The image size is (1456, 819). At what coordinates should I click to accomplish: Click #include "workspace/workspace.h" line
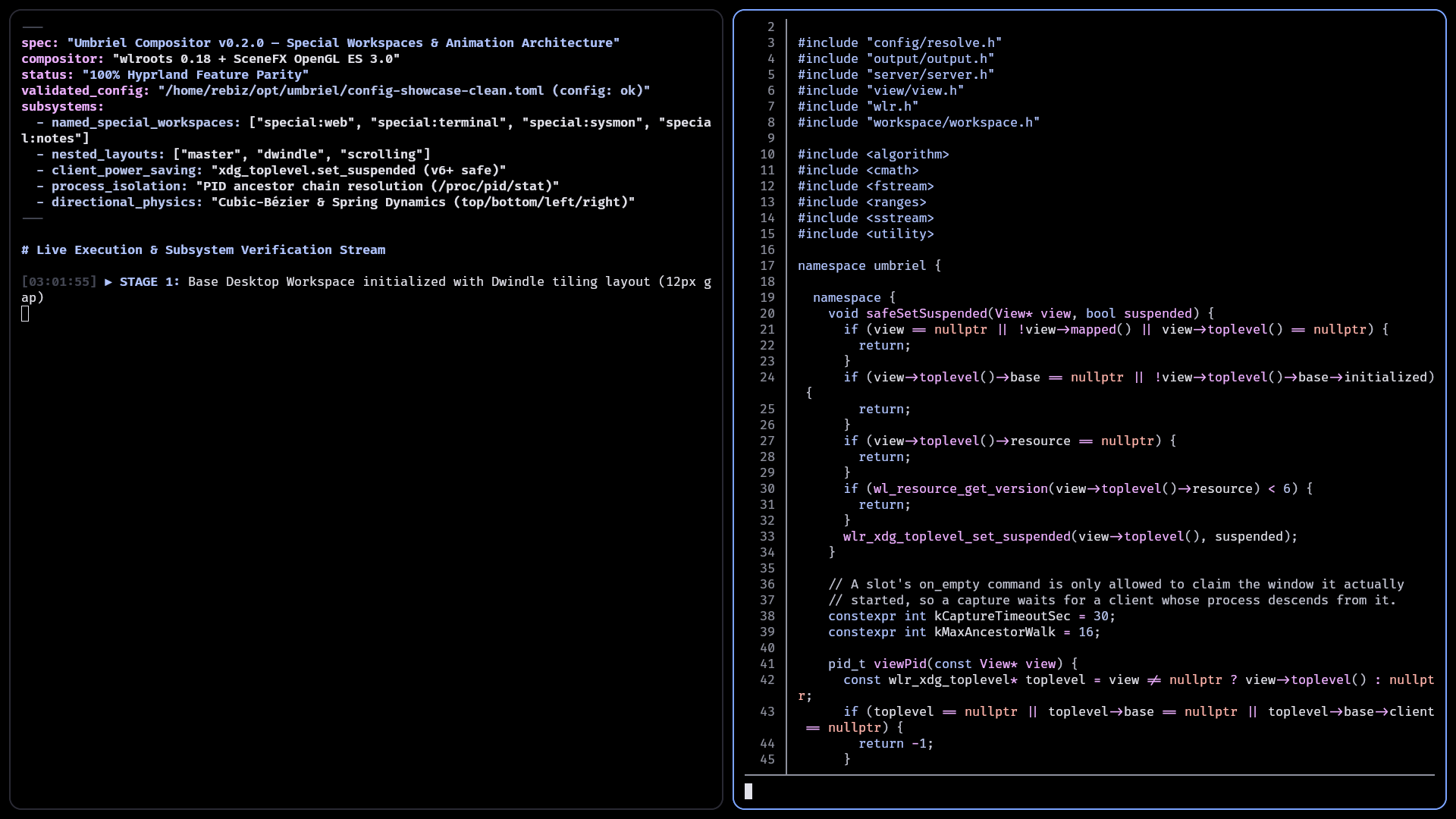918,123
